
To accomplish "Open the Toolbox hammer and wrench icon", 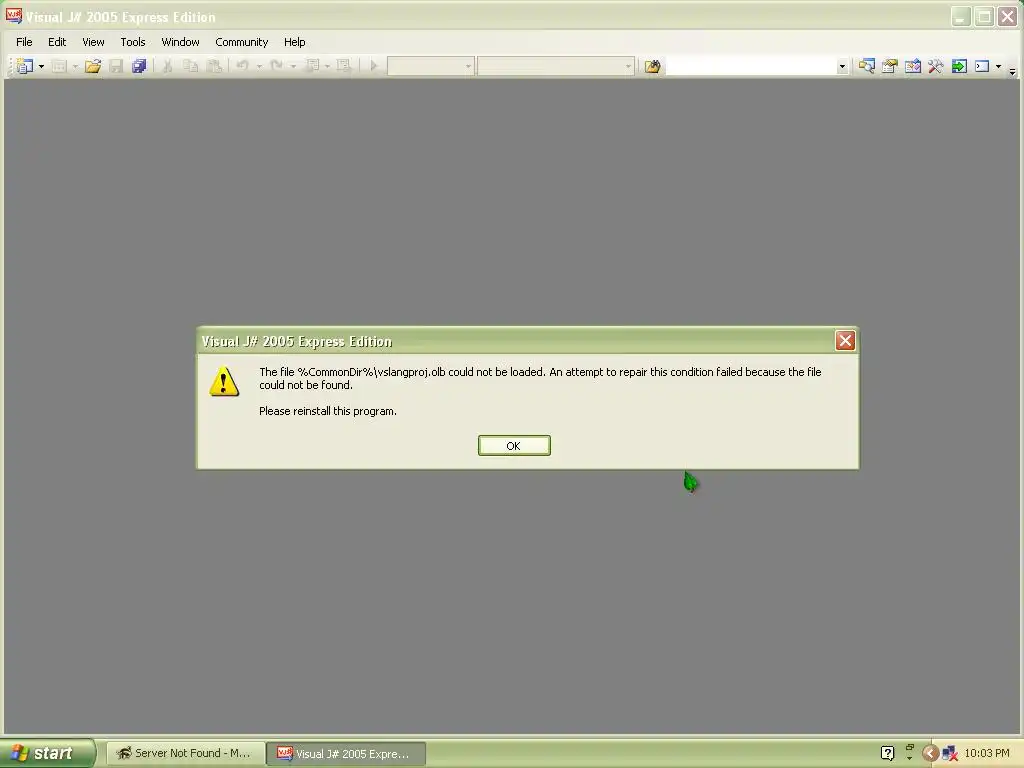I will 936,66.
